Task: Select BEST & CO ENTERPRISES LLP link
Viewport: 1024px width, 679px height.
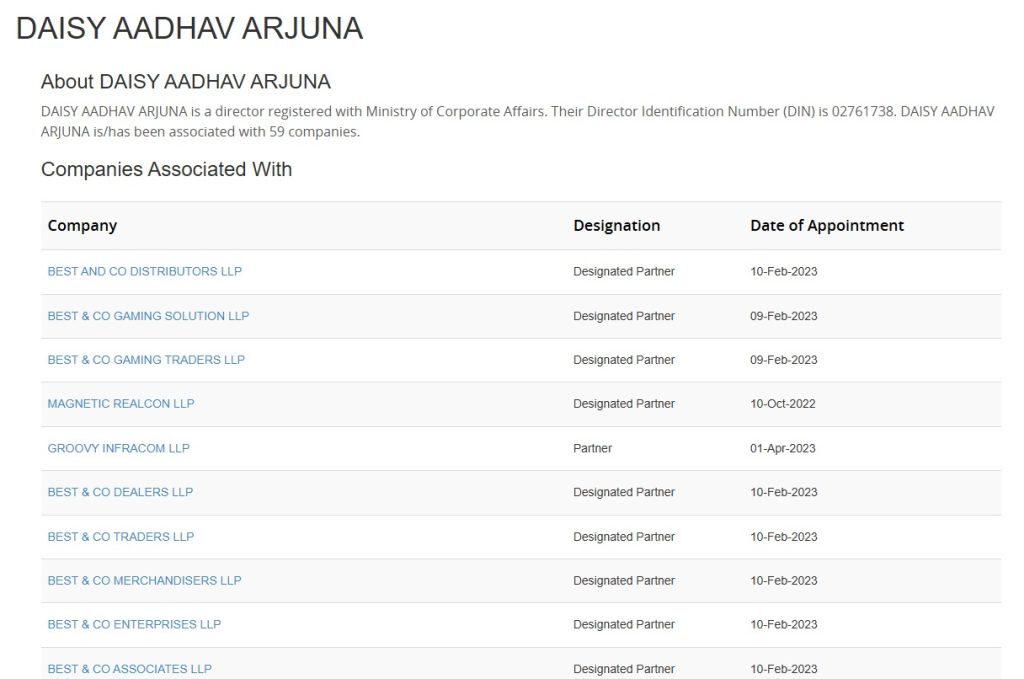Action: coord(134,624)
